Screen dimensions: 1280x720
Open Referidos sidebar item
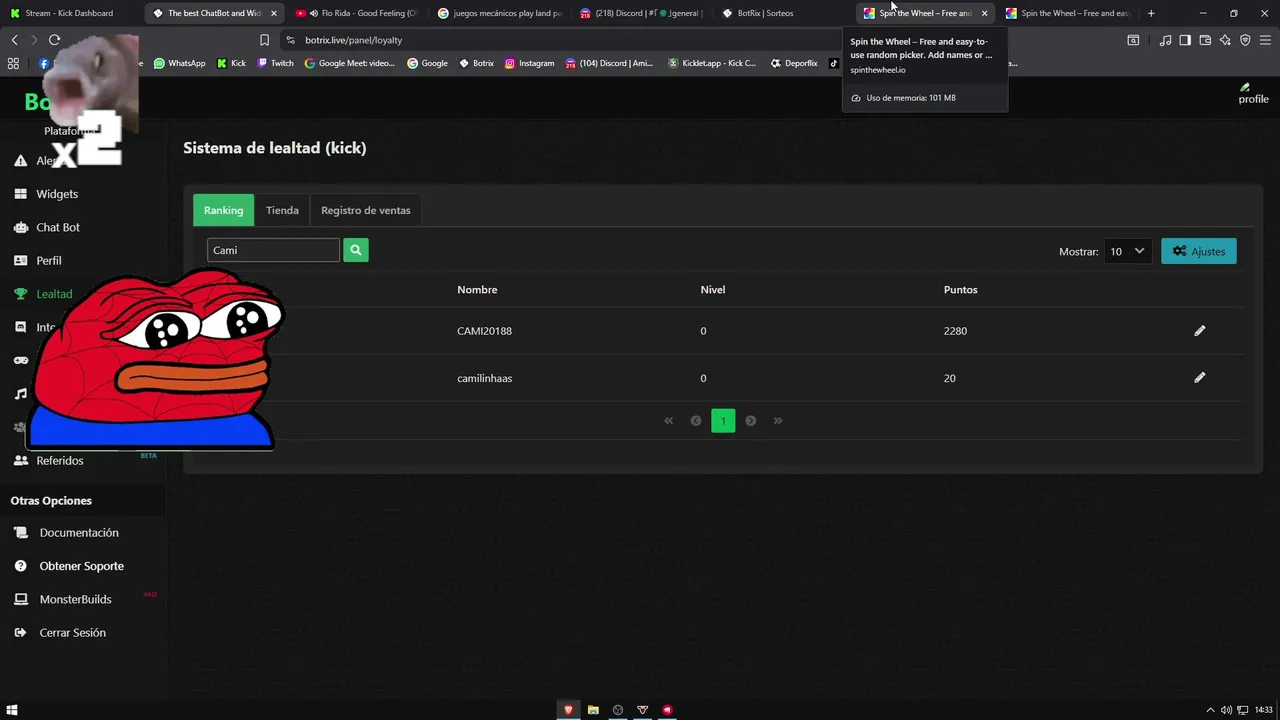click(60, 460)
